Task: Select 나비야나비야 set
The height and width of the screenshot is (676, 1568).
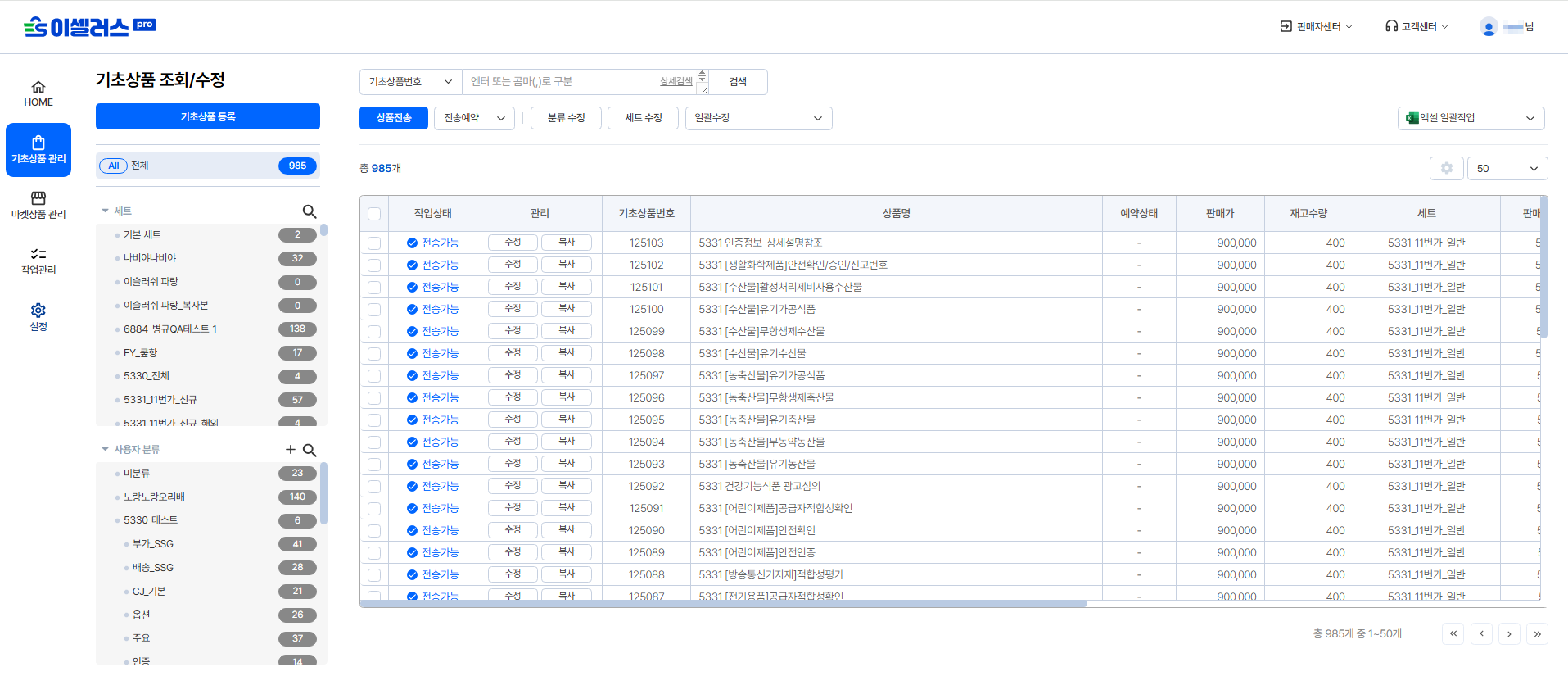Action: point(150,258)
